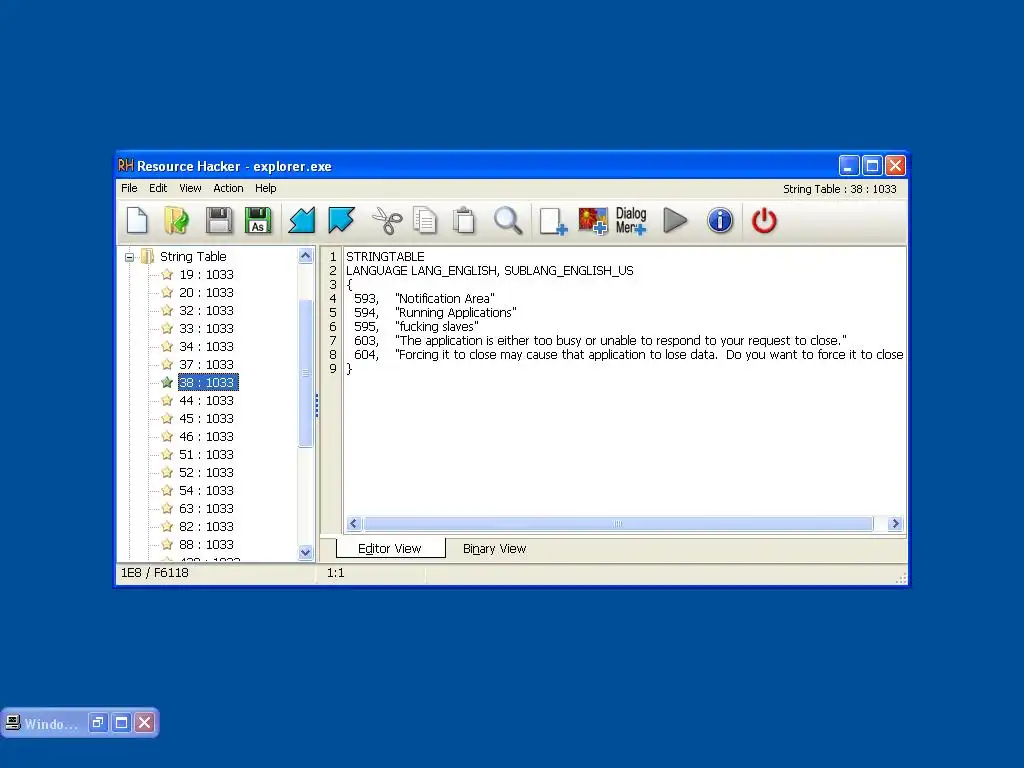Add image resource with flower icon
This screenshot has height=768, width=1024.
pos(593,221)
